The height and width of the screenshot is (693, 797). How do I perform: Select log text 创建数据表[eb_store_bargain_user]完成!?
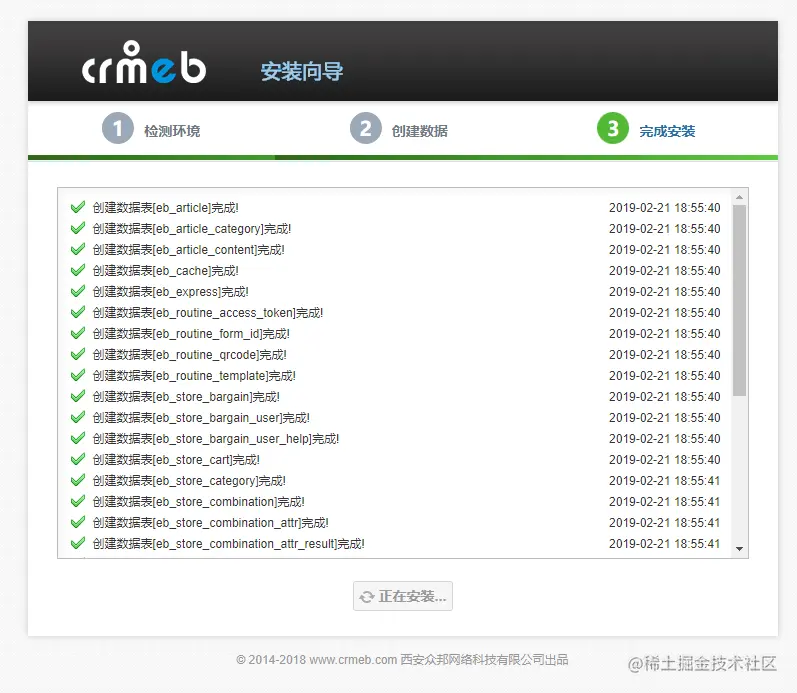click(201, 418)
